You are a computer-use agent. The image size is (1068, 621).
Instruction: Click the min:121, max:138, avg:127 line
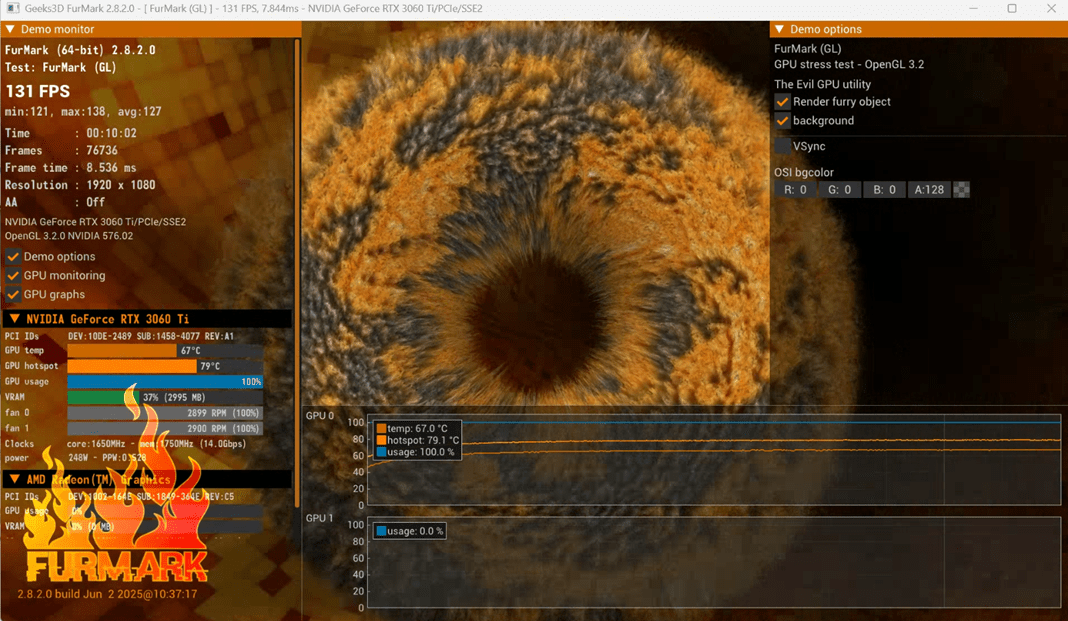(83, 112)
